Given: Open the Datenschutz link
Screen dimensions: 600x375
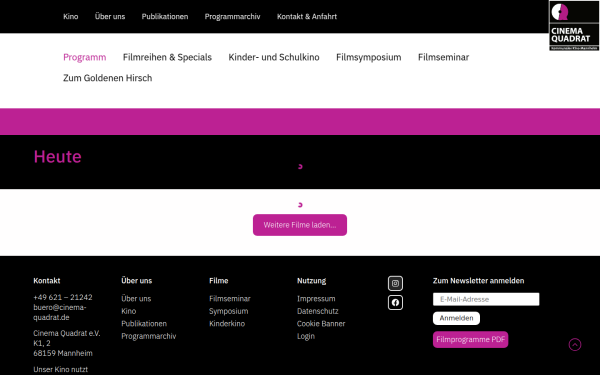Looking at the screenshot, I should (x=318, y=311).
